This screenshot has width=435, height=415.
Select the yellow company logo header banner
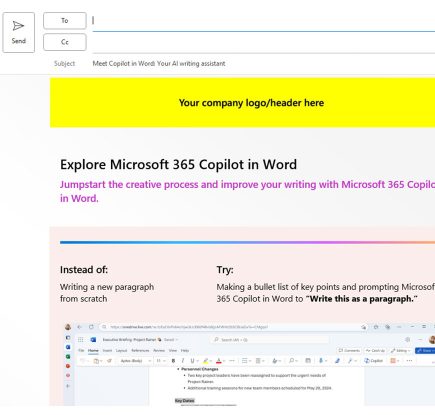pyautogui.click(x=242, y=103)
